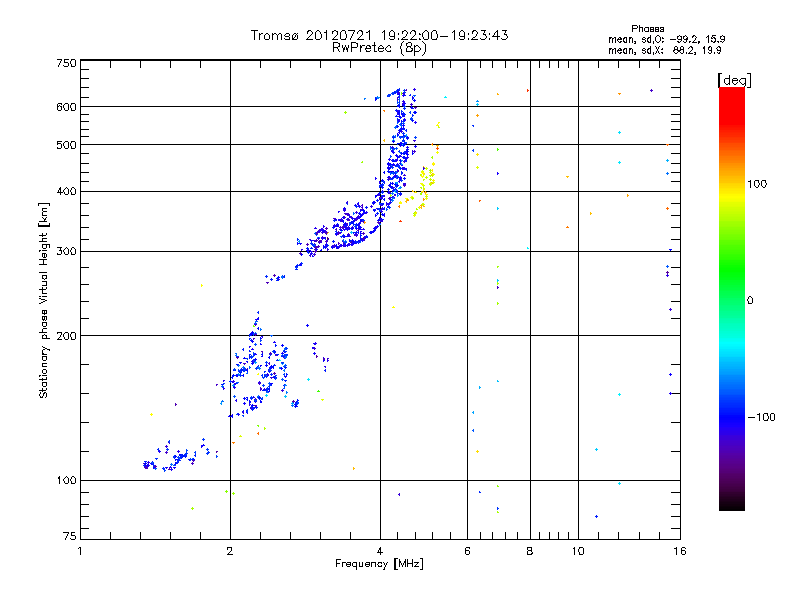
Task: Click the plot title 'Tromsø 20120721 19:22:00-19:23:43'
Action: (379, 35)
